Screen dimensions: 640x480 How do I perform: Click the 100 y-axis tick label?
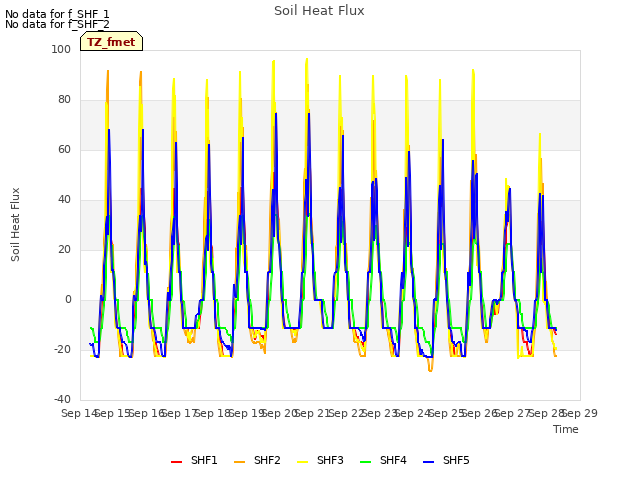coord(61,49)
